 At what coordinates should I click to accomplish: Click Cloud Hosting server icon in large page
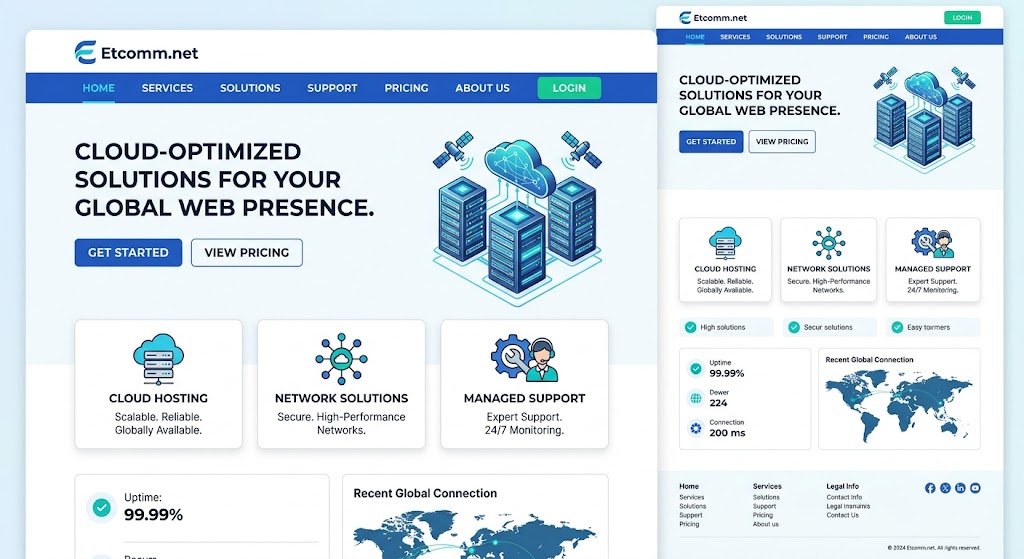click(x=158, y=359)
